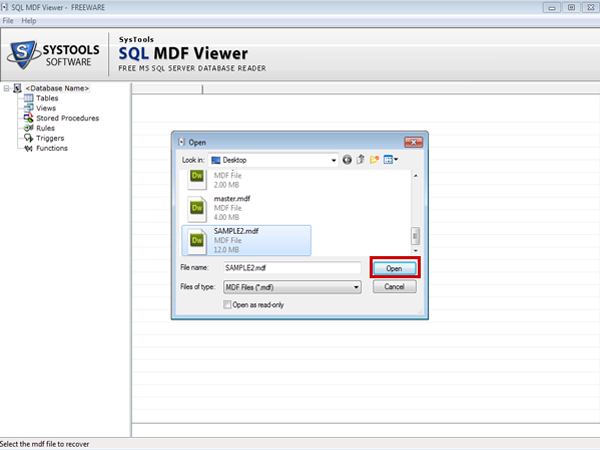Select Functions in the tree
Image resolution: width=600 pixels, height=450 pixels.
pyautogui.click(x=52, y=148)
